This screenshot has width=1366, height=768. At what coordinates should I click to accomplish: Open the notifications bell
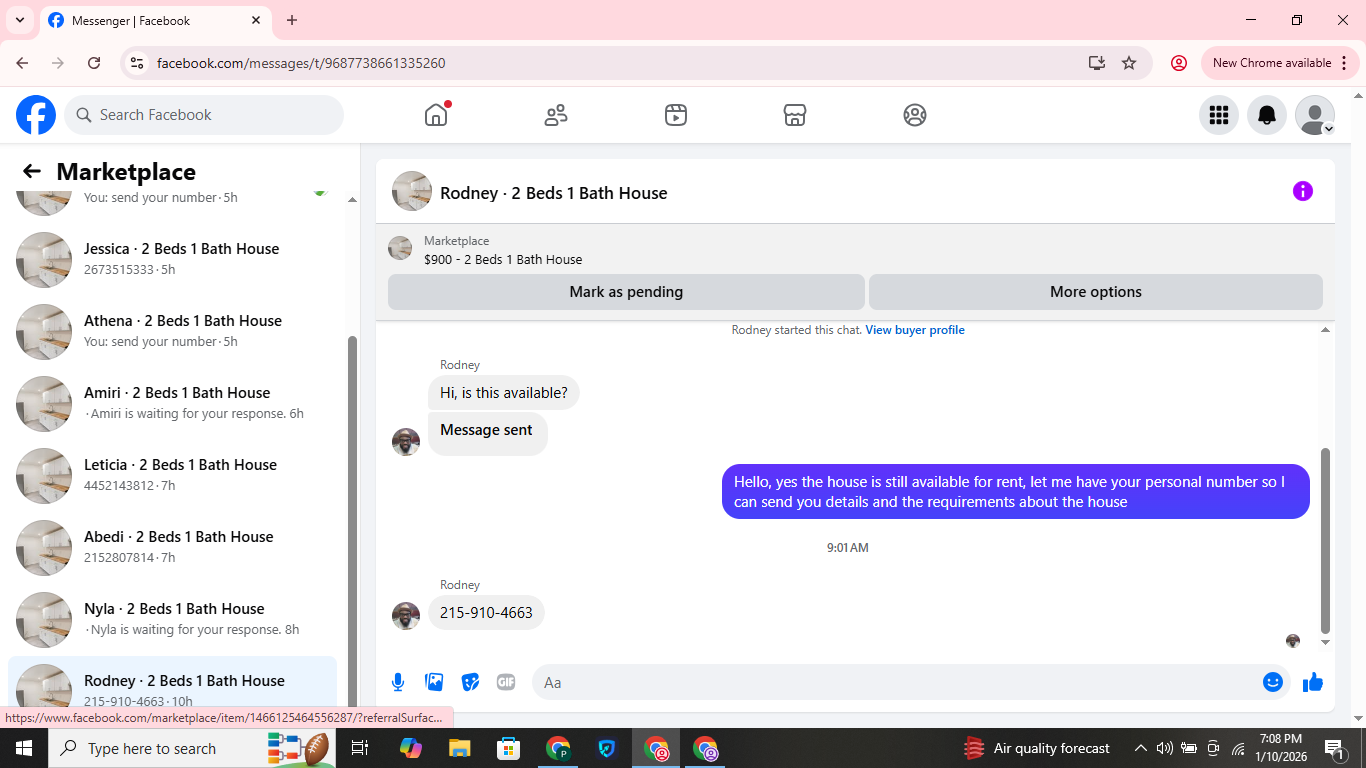click(1267, 115)
